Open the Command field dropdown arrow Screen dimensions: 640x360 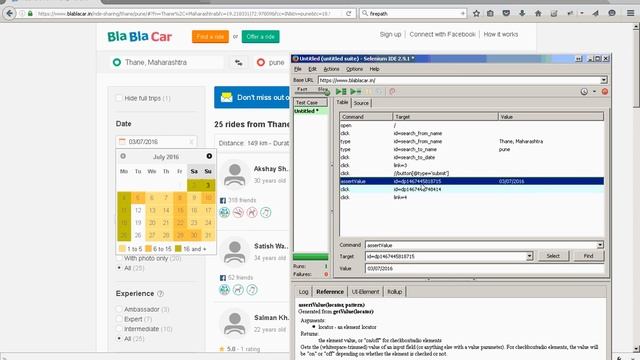[600, 245]
